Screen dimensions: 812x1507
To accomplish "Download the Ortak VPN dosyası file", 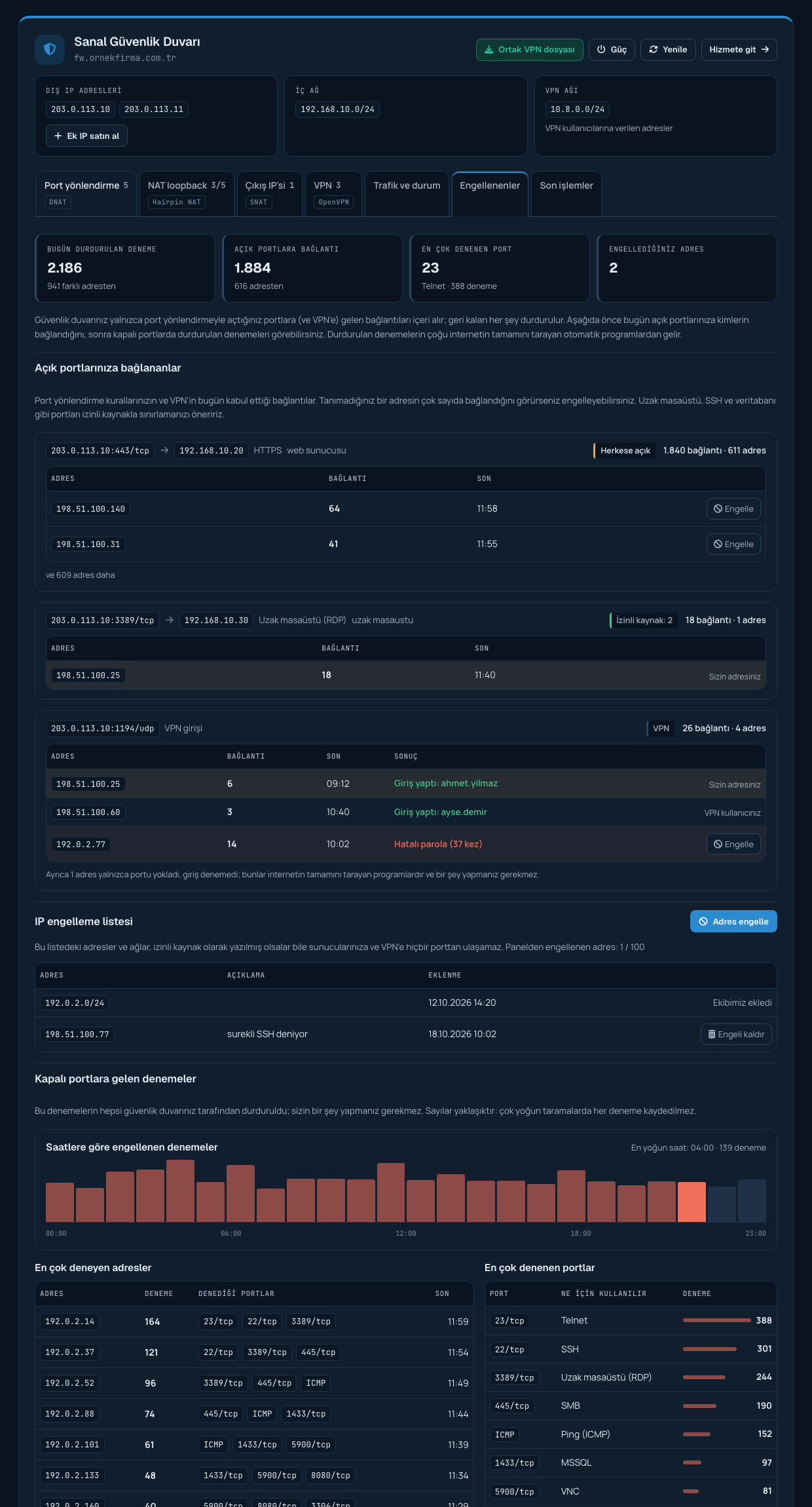I will [x=529, y=50].
